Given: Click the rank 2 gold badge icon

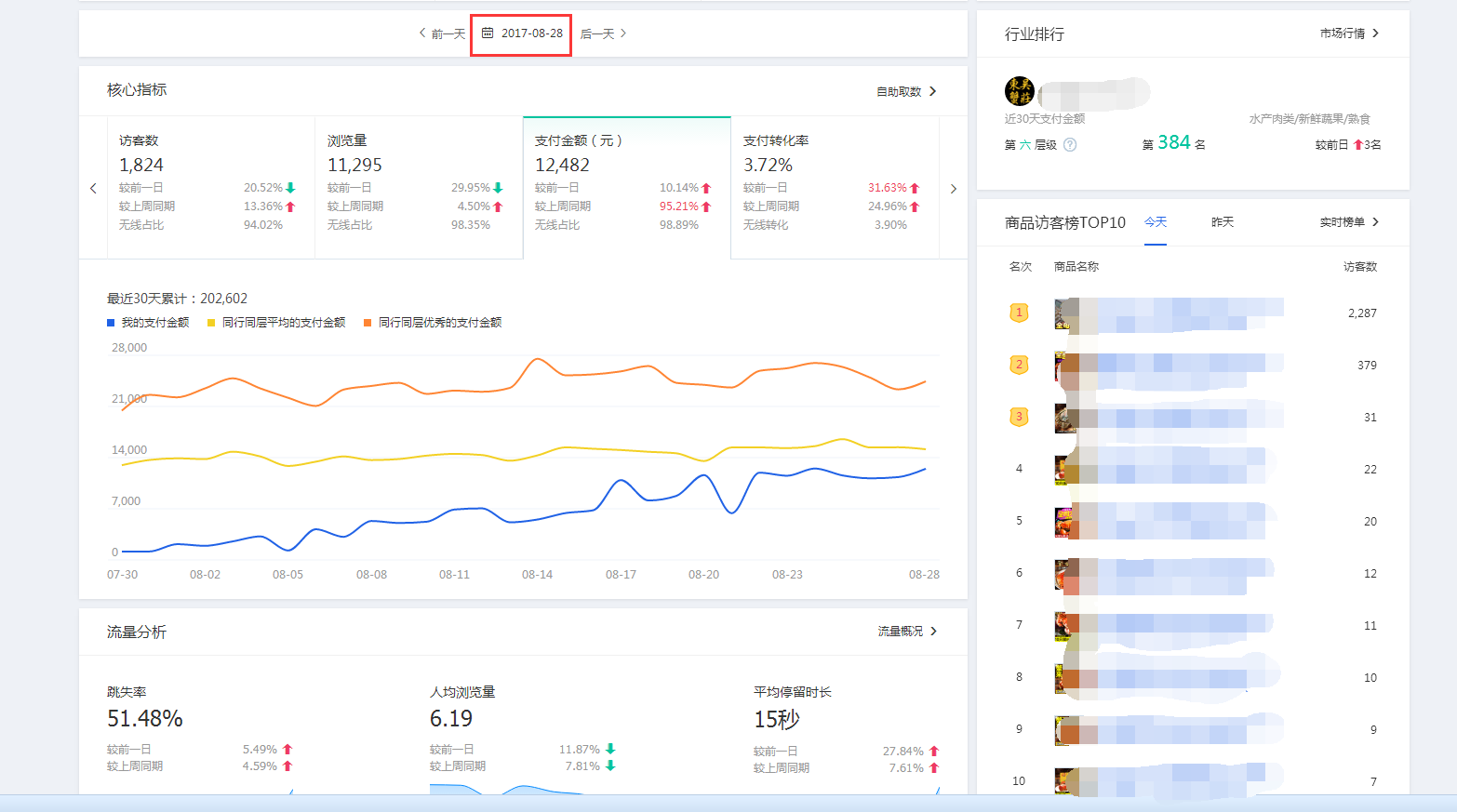Looking at the screenshot, I should [1019, 365].
